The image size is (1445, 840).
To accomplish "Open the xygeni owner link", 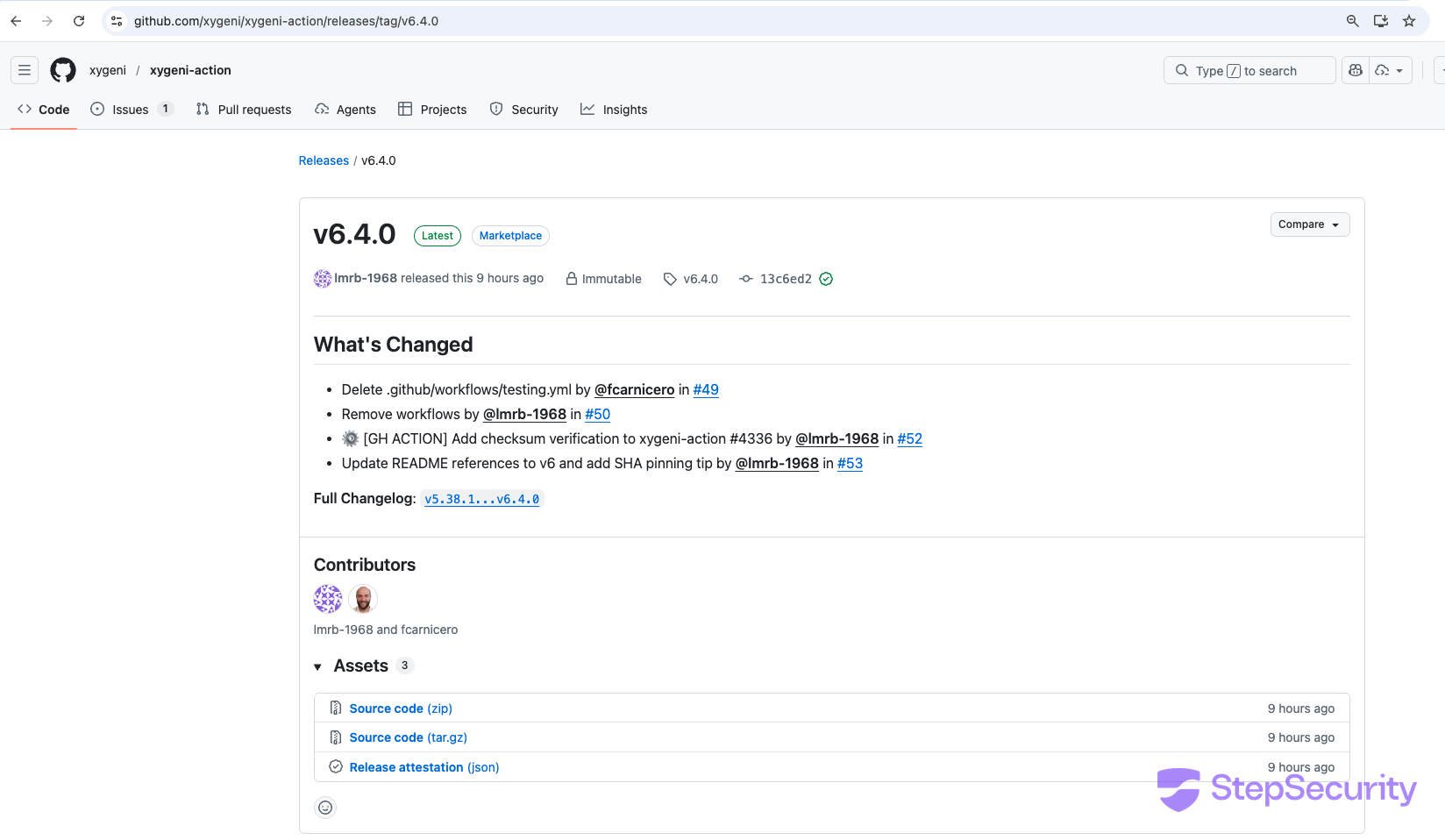I will click(108, 70).
